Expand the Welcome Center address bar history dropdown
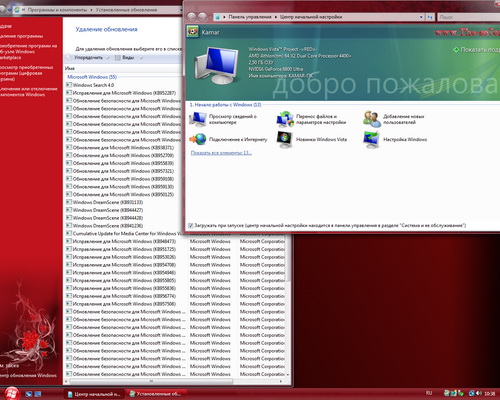The image size is (500, 400). pos(421,17)
